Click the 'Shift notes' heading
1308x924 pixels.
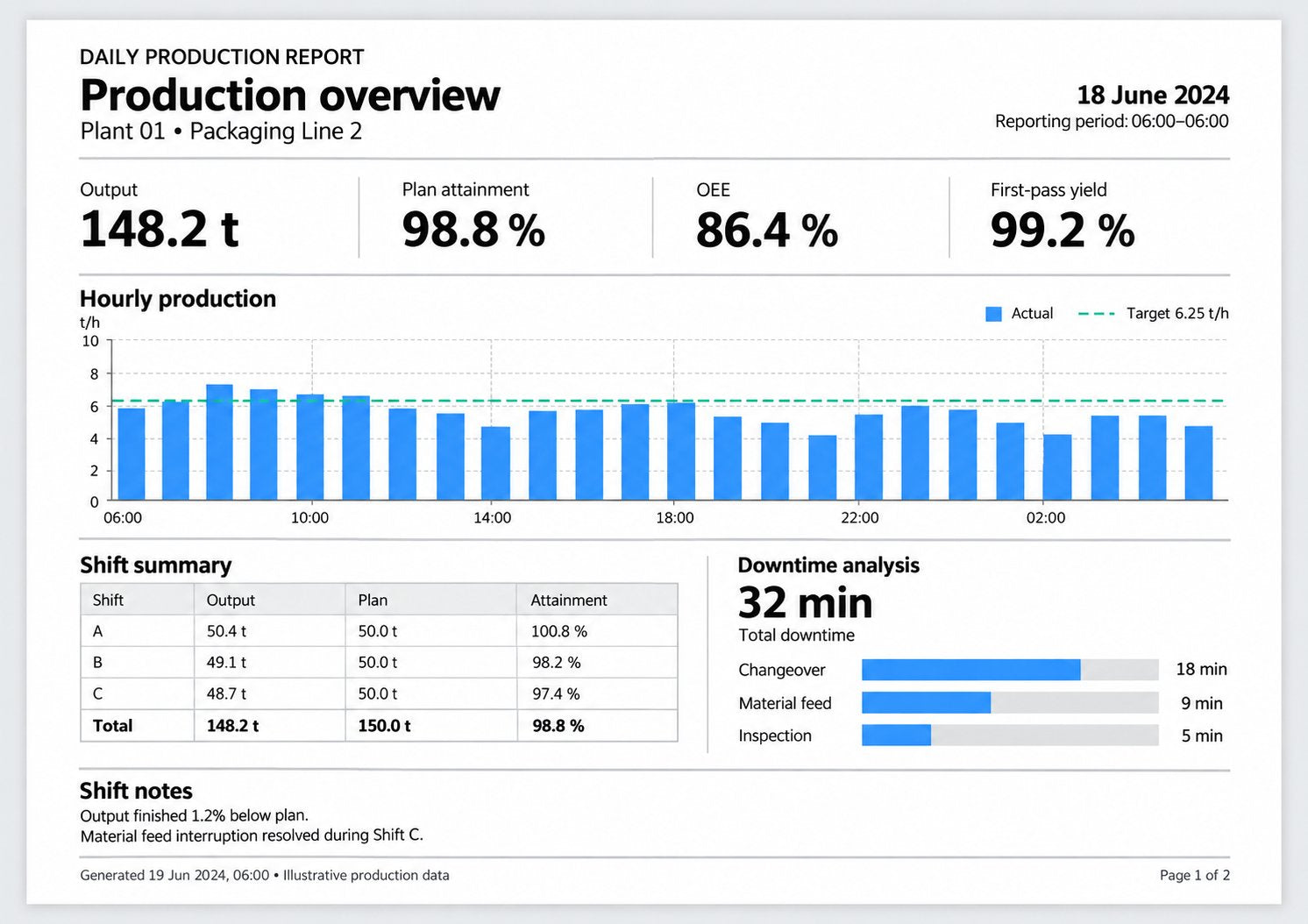click(x=136, y=791)
